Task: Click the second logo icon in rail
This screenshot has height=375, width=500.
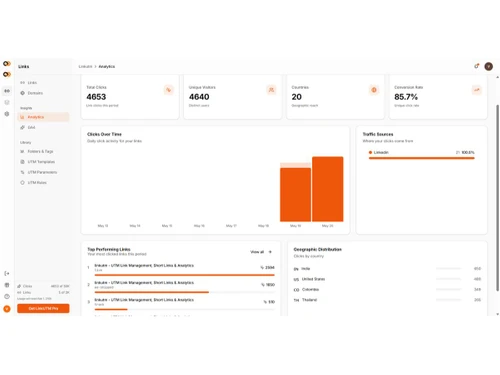Action: tap(7, 74)
